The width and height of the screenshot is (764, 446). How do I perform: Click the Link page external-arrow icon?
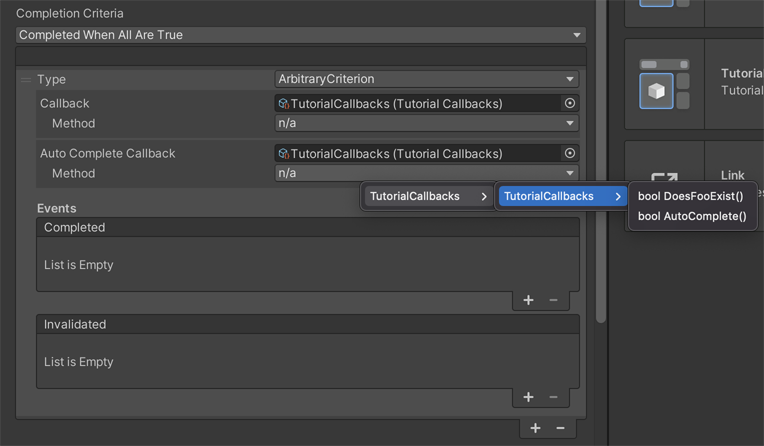[x=664, y=180]
